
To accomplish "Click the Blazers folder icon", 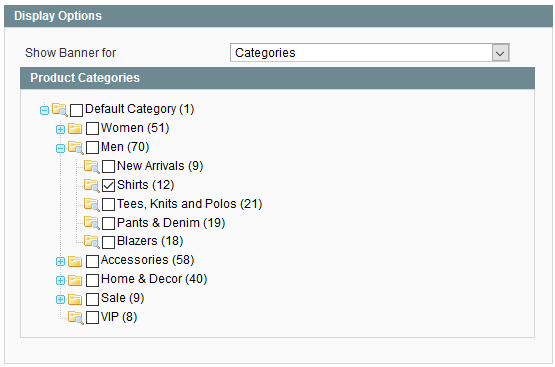I will (92, 242).
